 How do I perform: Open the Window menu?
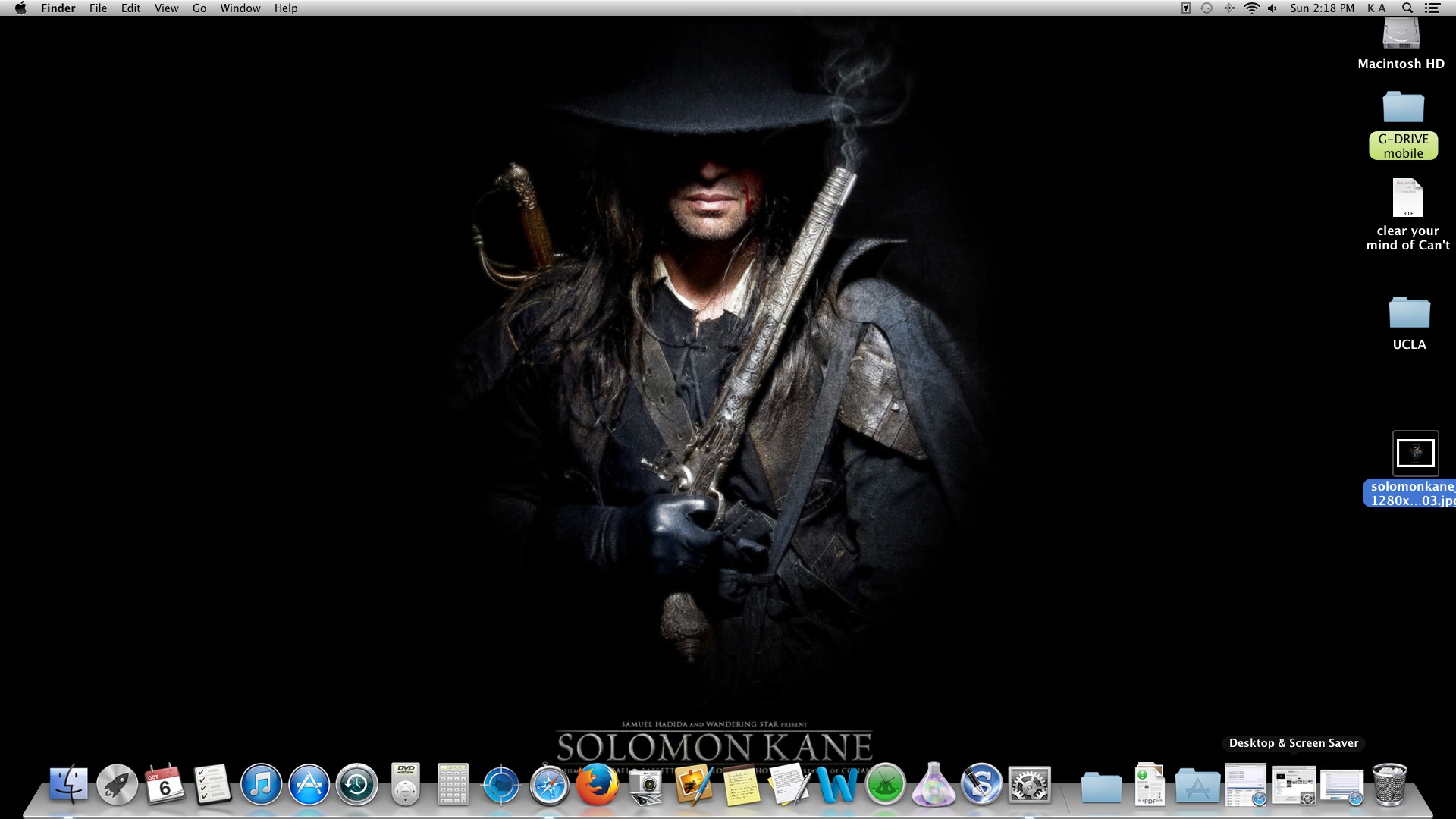[240, 8]
